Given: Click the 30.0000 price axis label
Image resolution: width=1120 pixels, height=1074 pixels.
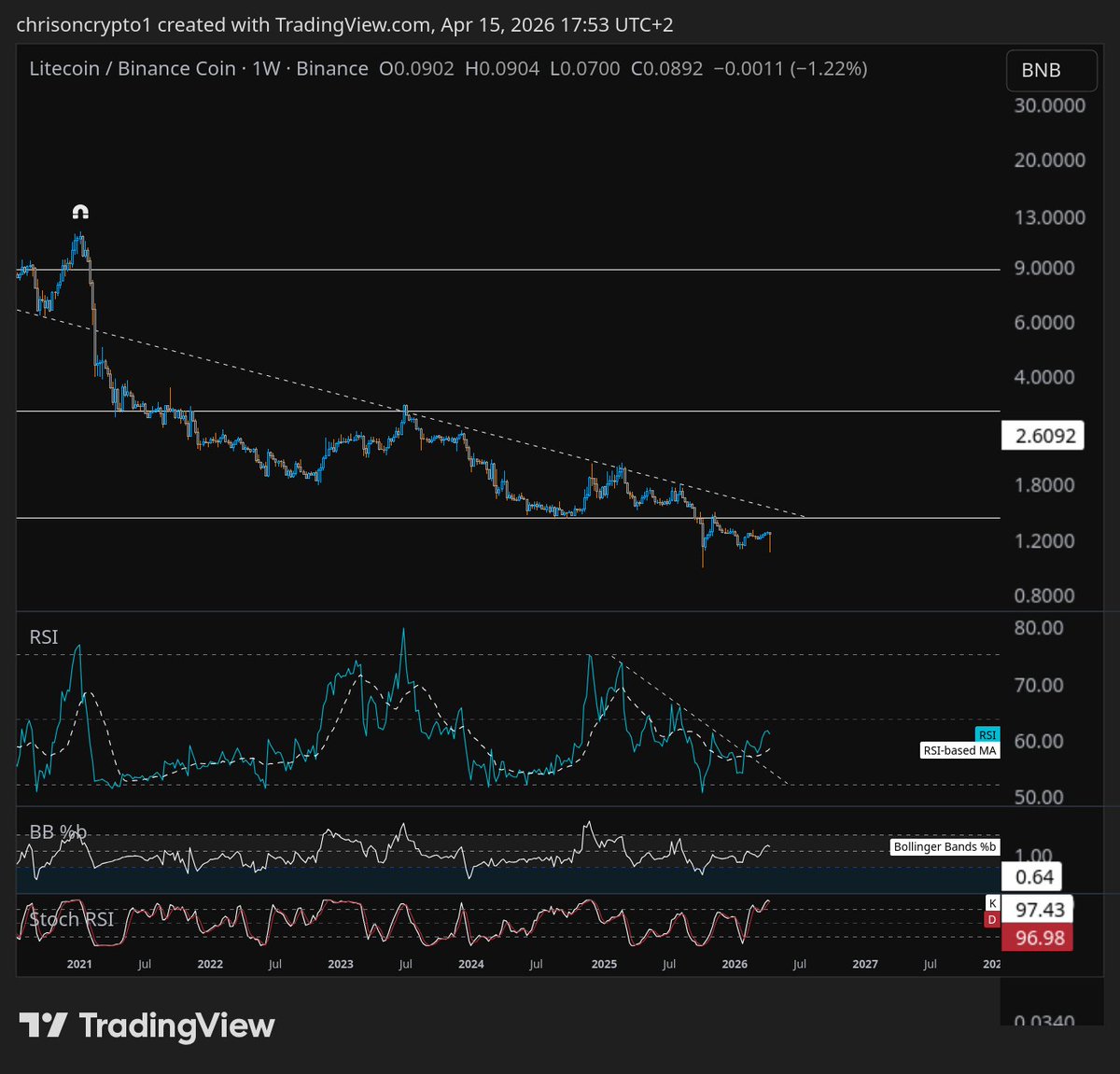Looking at the screenshot, I should point(1050,105).
